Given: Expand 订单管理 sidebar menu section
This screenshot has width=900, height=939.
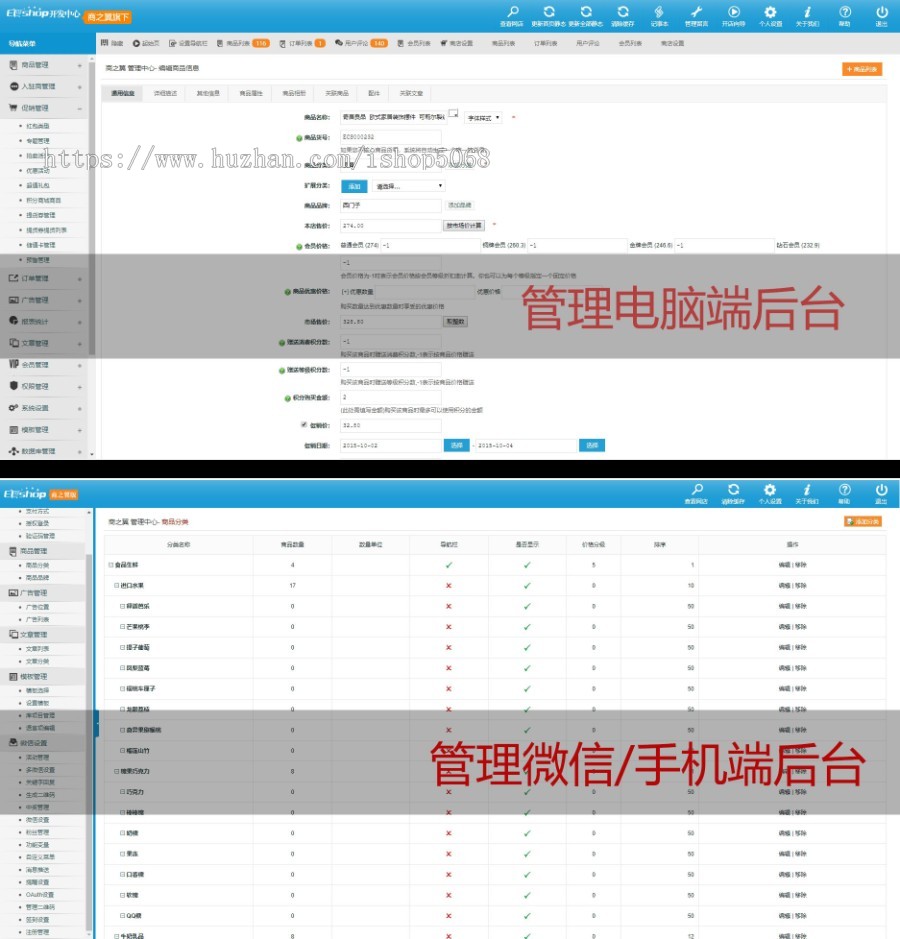Looking at the screenshot, I should pos(44,278).
